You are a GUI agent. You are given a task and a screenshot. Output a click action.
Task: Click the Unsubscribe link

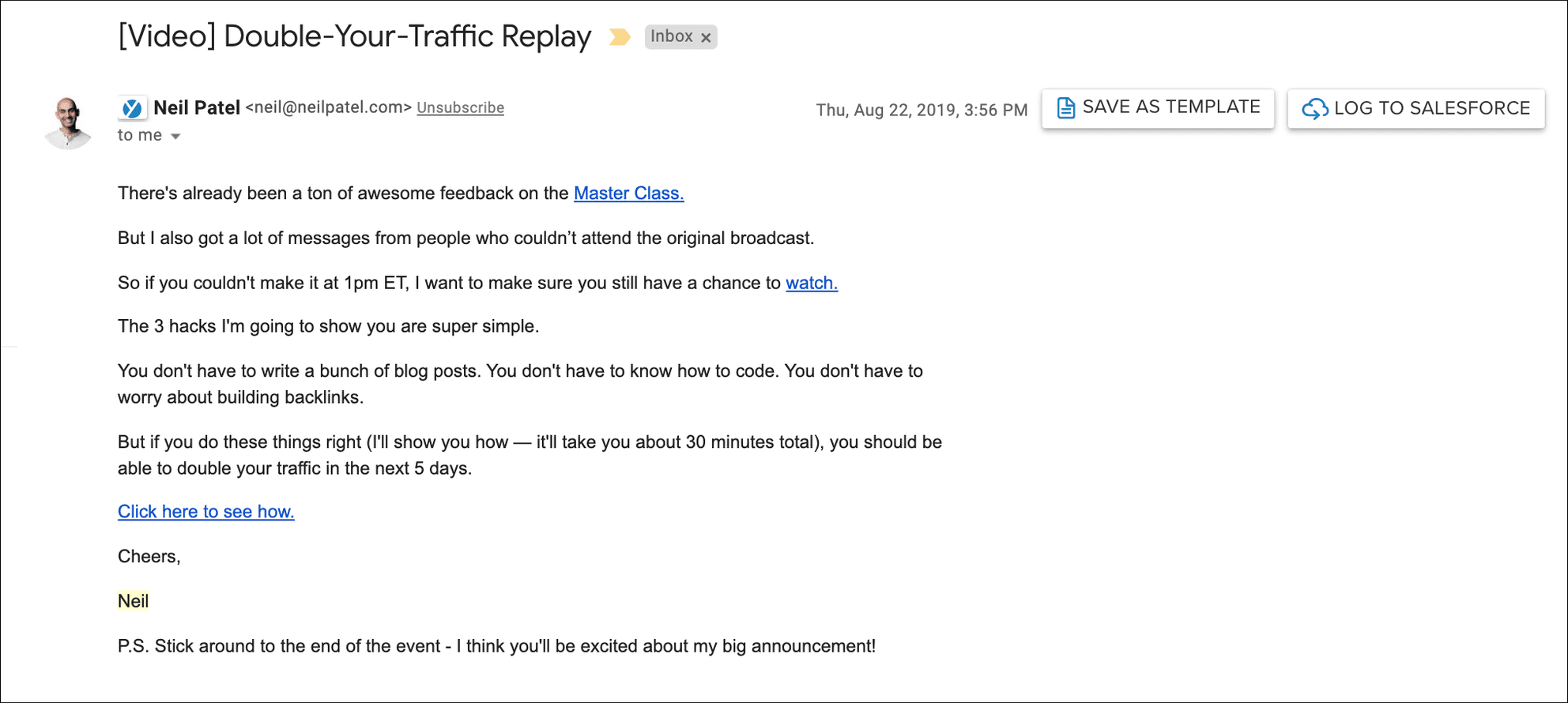(460, 108)
